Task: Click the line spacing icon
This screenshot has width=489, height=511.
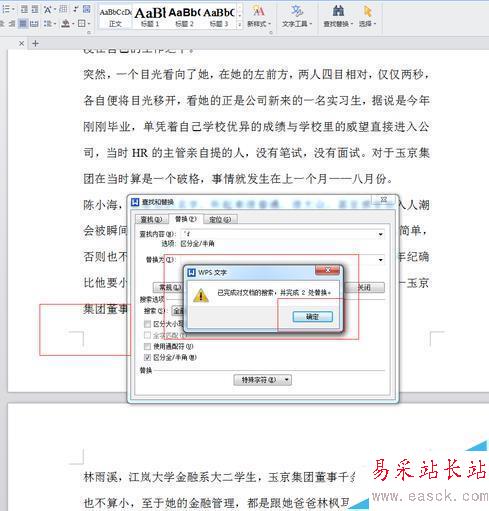Action: (x=48, y=24)
